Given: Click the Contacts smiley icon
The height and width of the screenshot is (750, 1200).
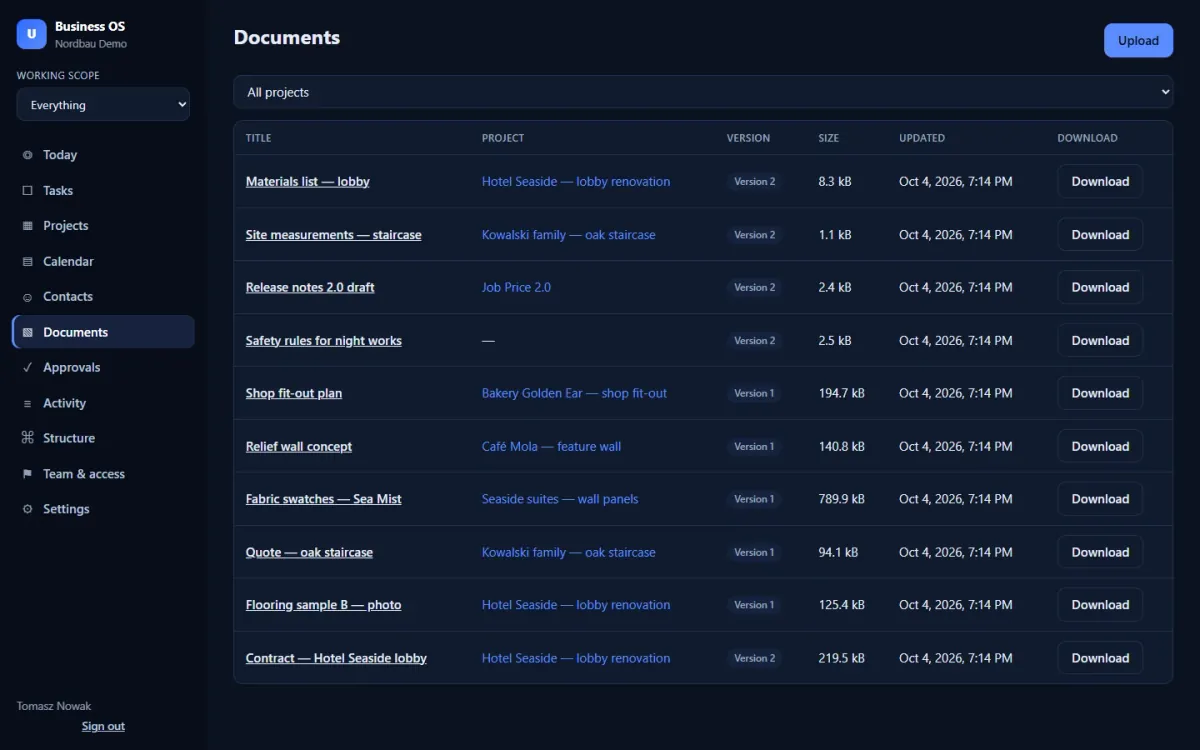Looking at the screenshot, I should [x=27, y=297].
